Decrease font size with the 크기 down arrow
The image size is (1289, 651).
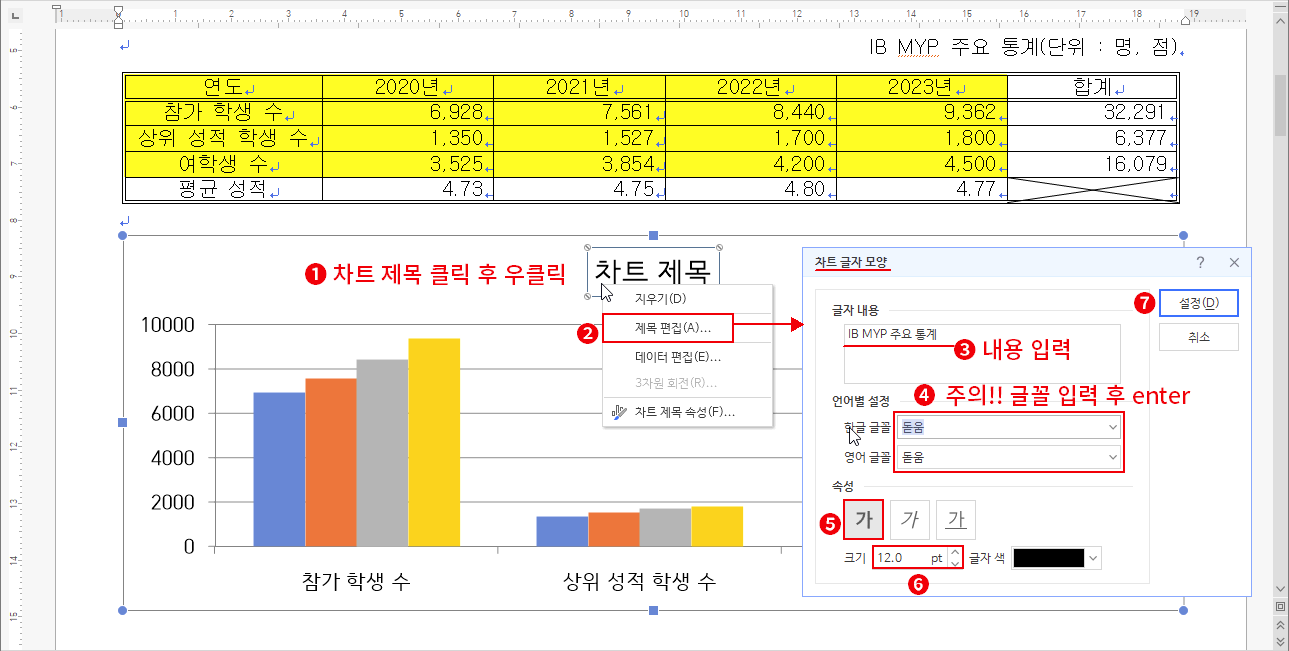coord(953,563)
